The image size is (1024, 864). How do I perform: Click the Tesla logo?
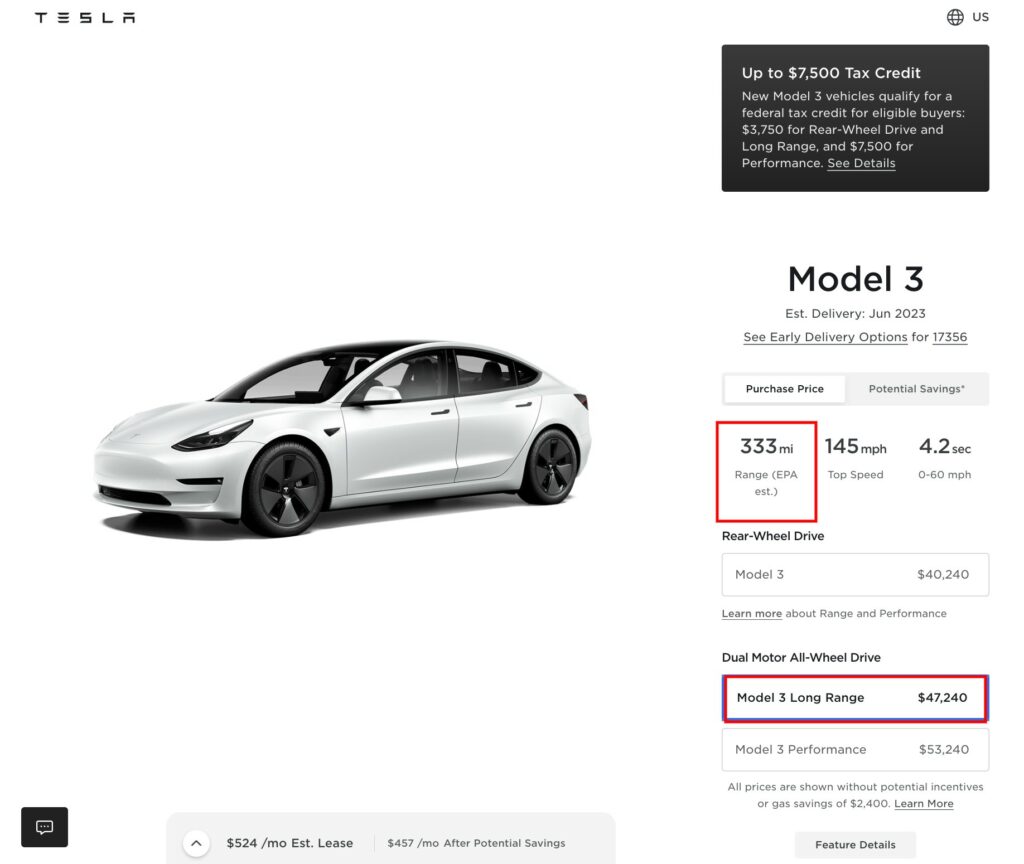pyautogui.click(x=85, y=17)
